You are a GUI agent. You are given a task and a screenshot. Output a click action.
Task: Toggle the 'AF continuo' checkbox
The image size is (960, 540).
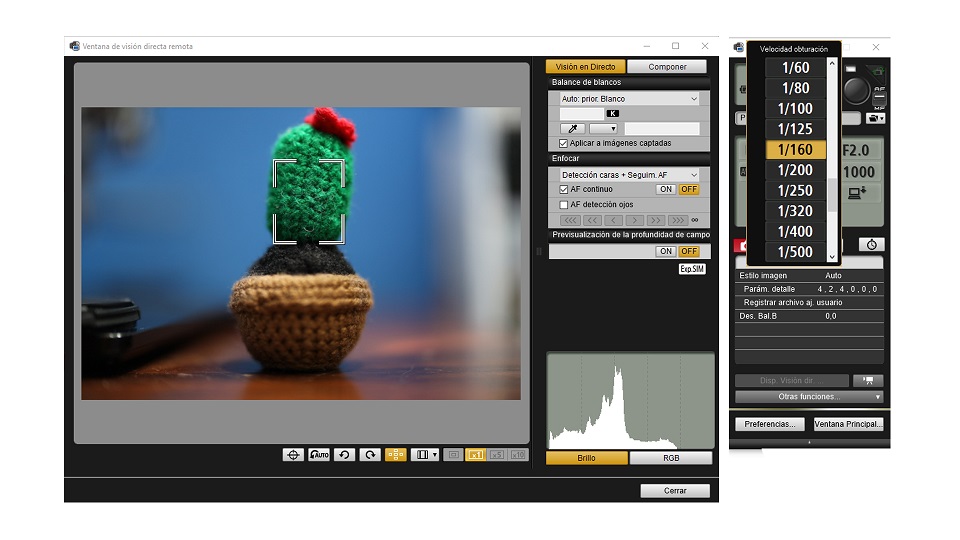pyautogui.click(x=564, y=189)
